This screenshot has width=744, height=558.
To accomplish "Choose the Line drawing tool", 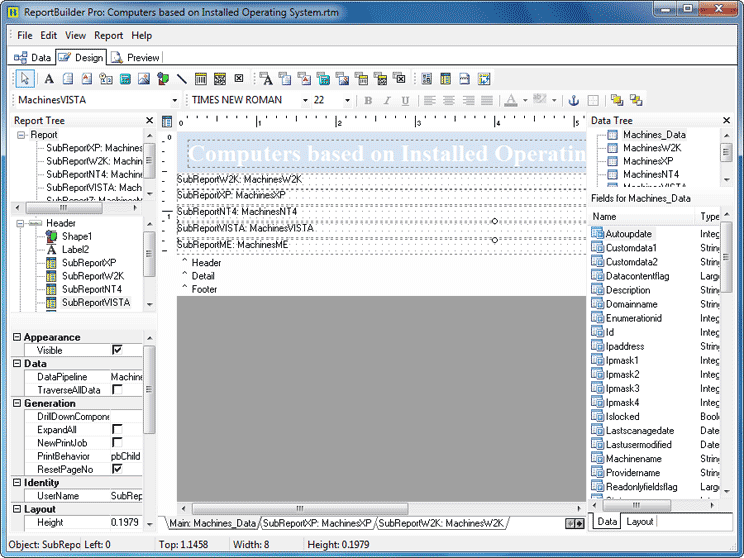I will [182, 79].
